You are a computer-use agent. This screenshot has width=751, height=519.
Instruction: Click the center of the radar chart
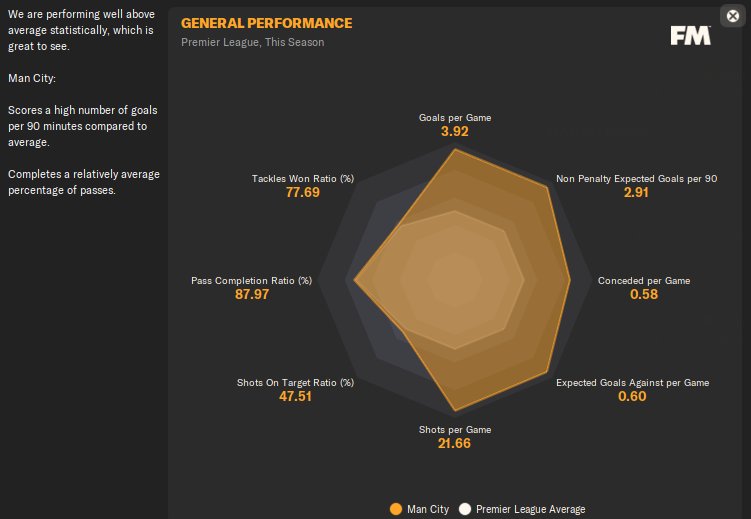(x=455, y=281)
